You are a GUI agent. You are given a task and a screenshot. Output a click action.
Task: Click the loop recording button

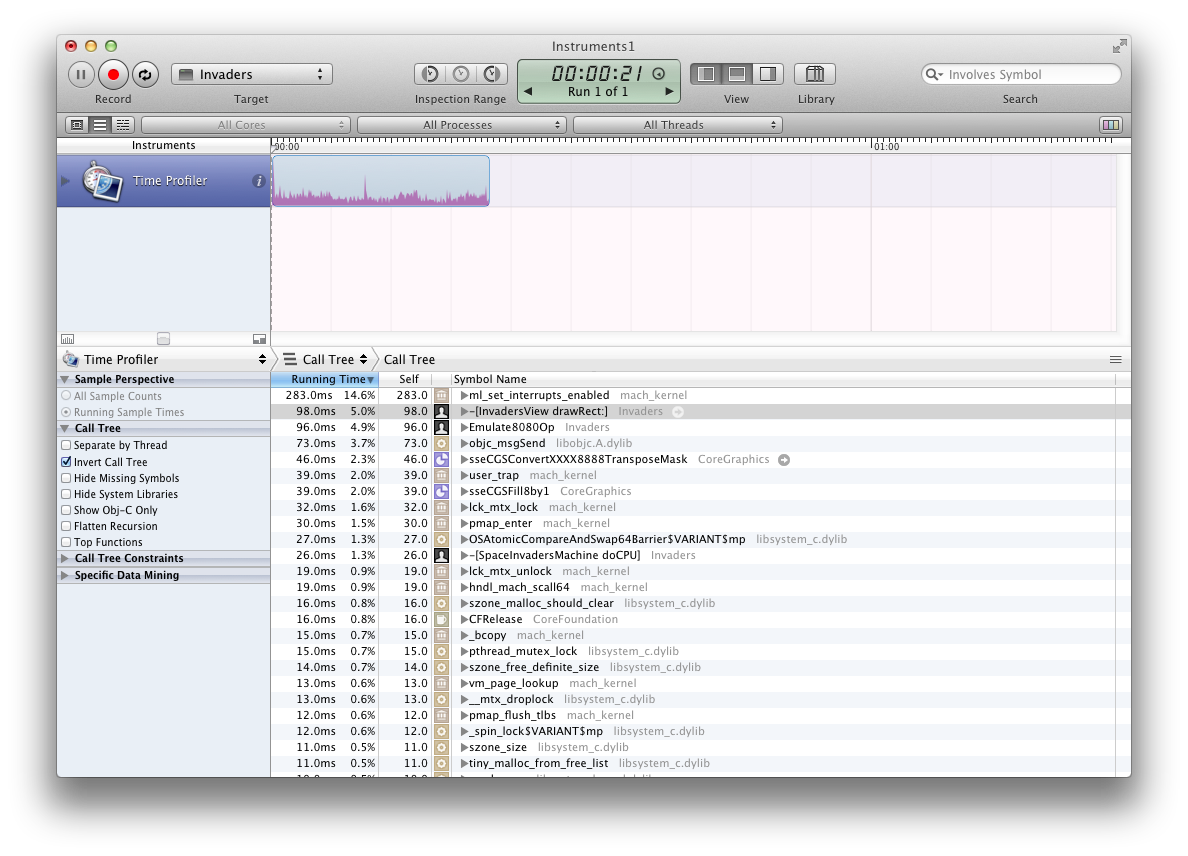[145, 74]
